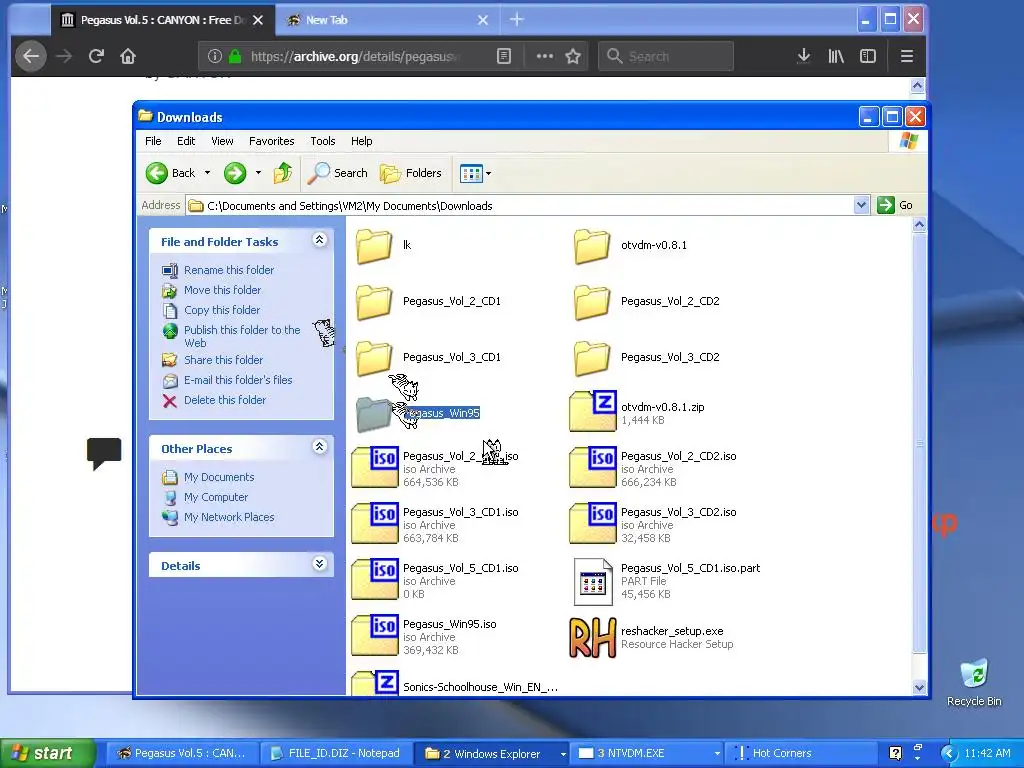Image resolution: width=1024 pixels, height=768 pixels.
Task: Open Firefox hamburger menu
Action: click(x=906, y=56)
